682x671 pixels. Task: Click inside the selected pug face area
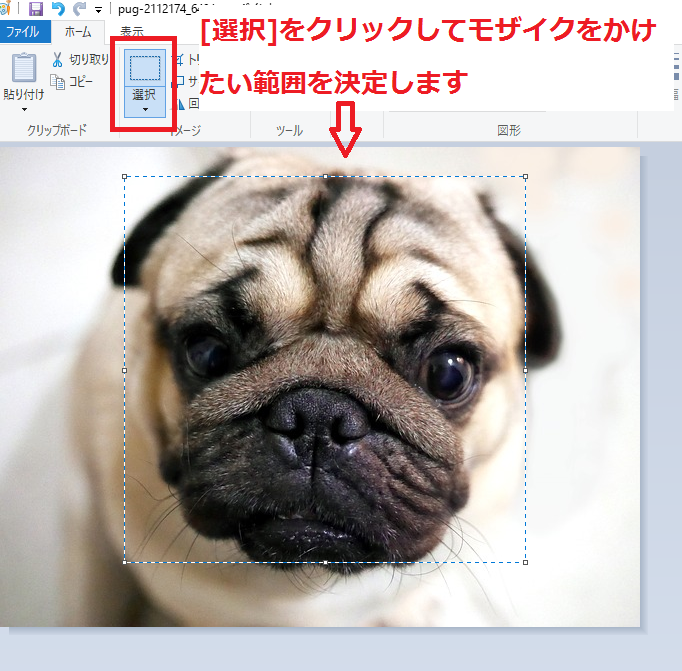coord(325,370)
